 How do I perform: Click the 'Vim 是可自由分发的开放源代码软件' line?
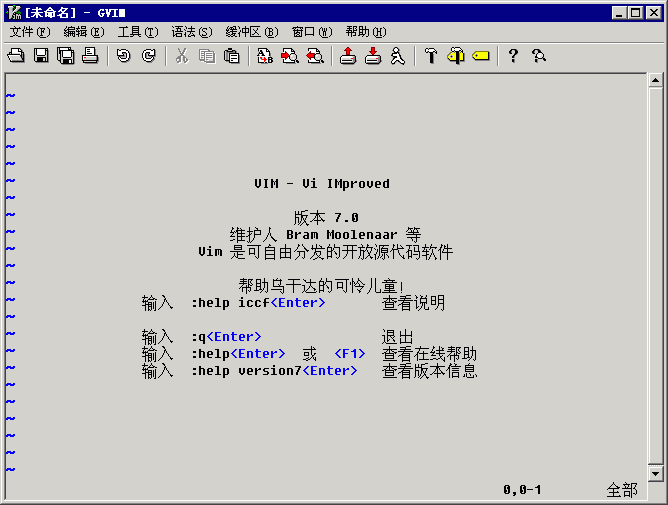point(325,252)
